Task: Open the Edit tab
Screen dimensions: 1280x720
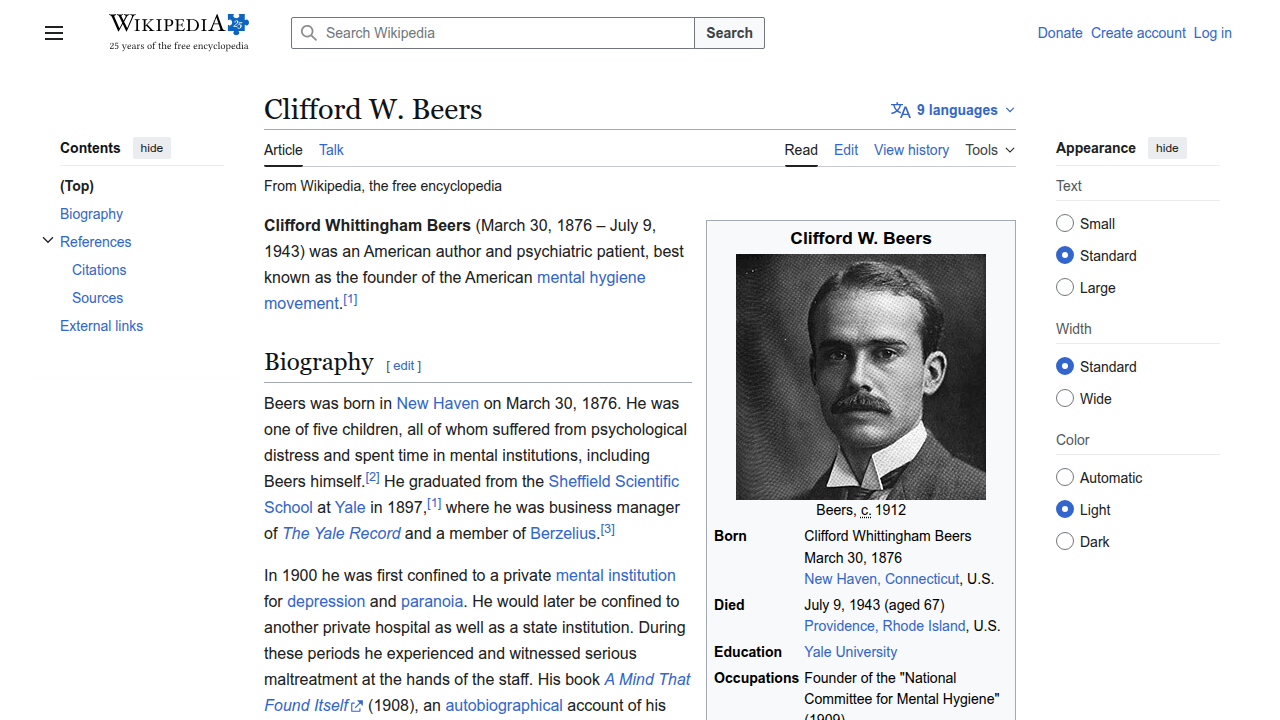Action: (x=846, y=150)
